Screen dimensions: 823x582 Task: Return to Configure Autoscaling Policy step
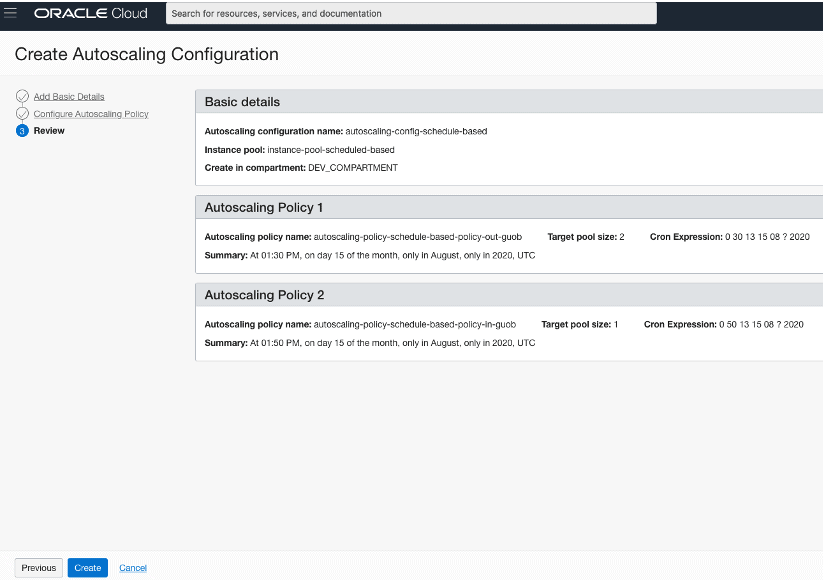[91, 114]
